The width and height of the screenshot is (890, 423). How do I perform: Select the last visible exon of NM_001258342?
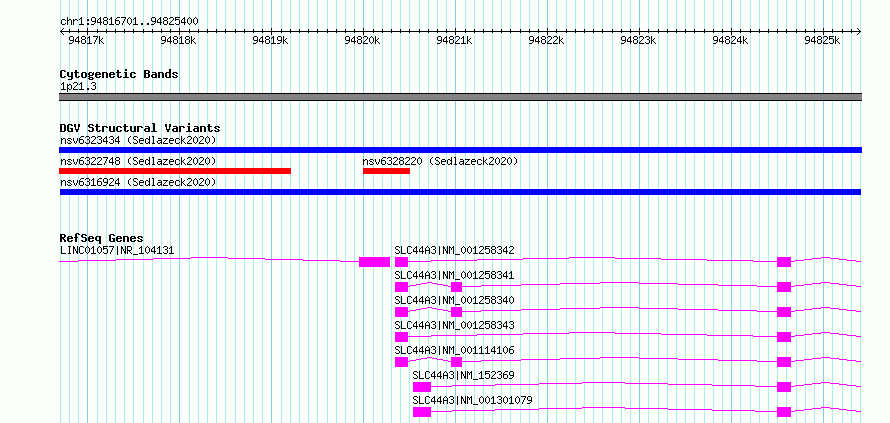pos(784,262)
